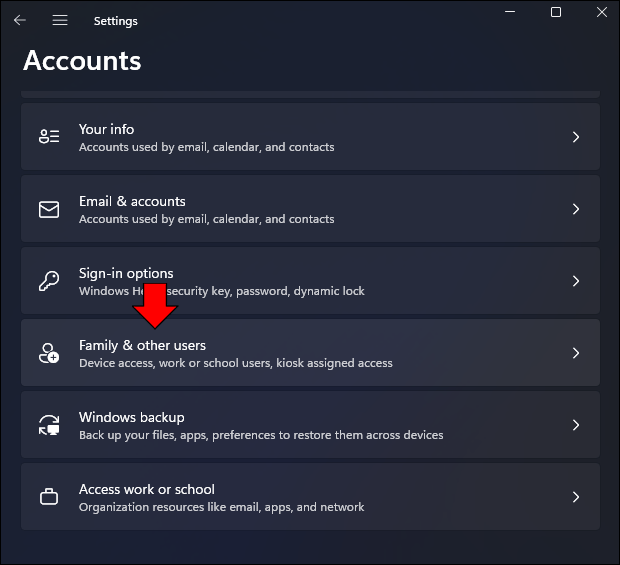
Task: Click the Windows backup sync icon
Action: 49,425
